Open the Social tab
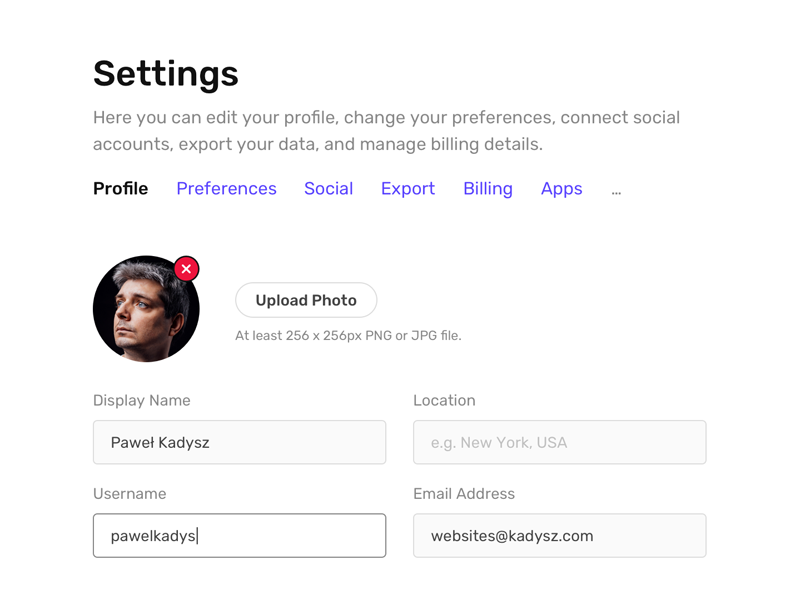The height and width of the screenshot is (600, 800). tap(328, 189)
